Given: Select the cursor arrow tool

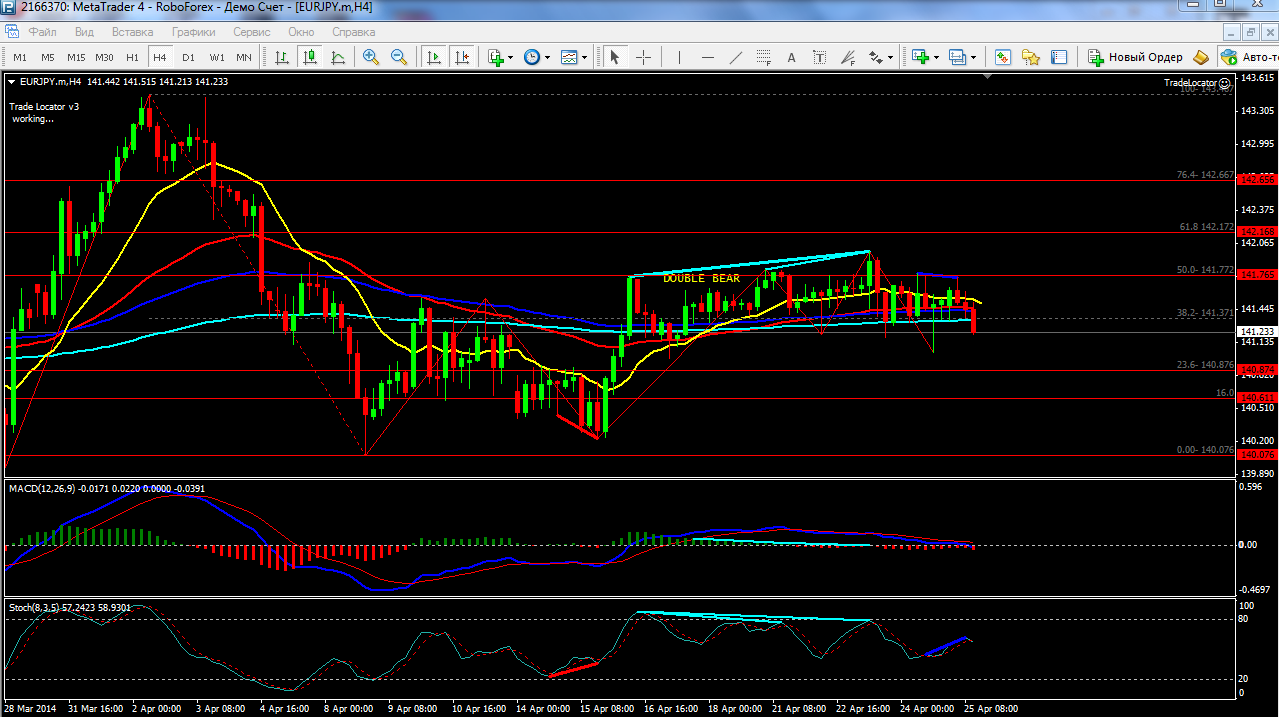Looking at the screenshot, I should click(x=615, y=57).
